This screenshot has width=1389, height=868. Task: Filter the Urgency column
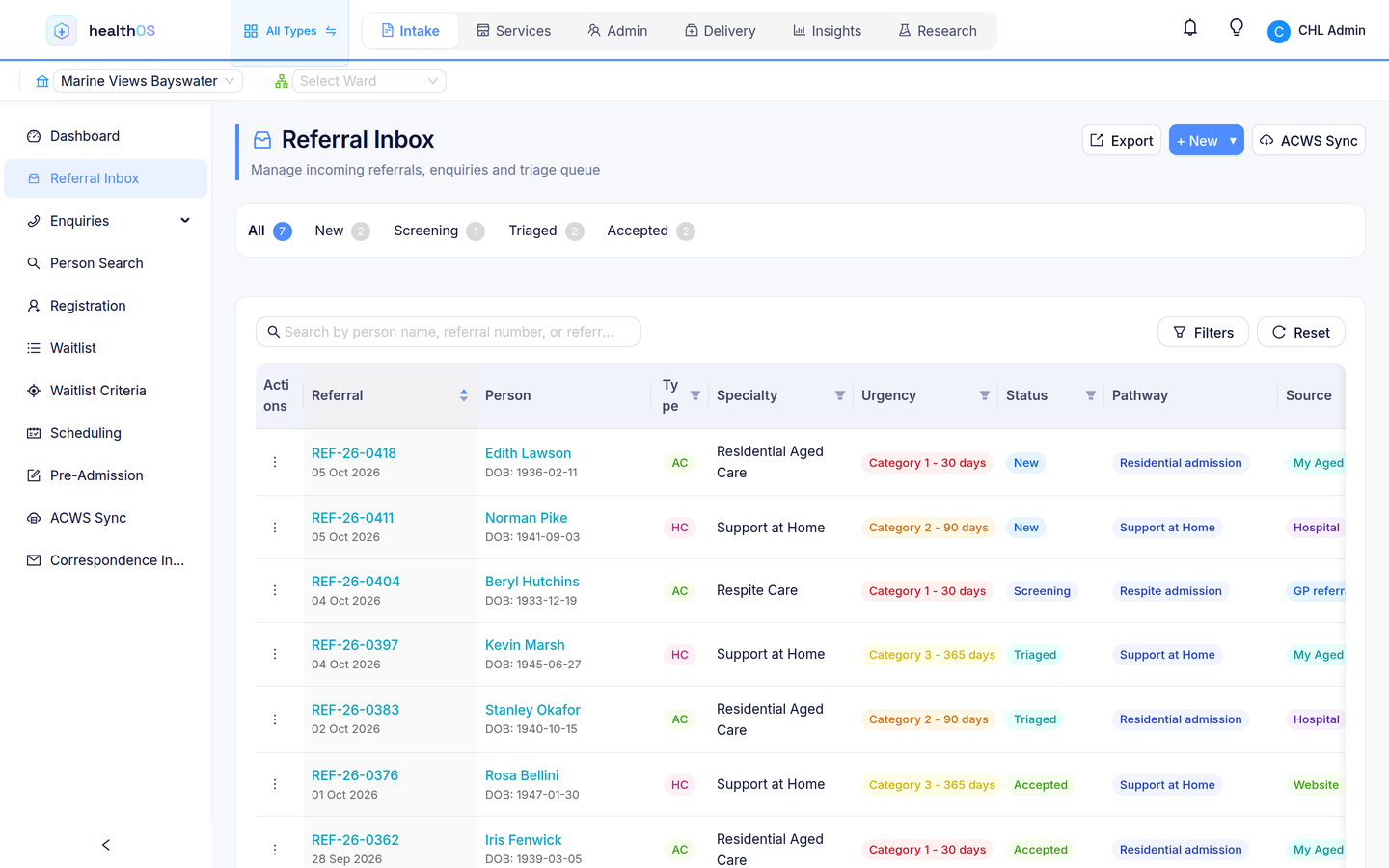pyautogui.click(x=985, y=395)
